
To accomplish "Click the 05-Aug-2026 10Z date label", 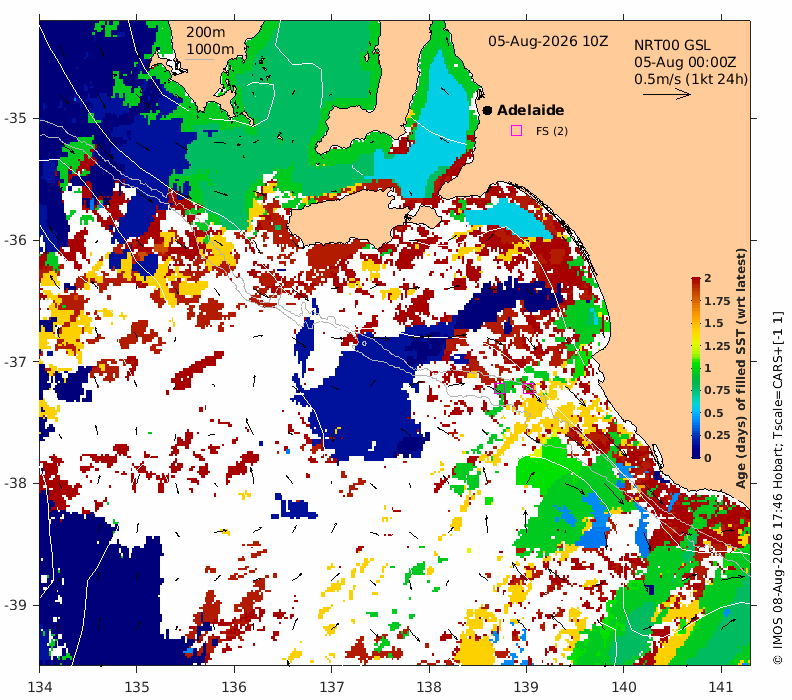I will coord(548,41).
